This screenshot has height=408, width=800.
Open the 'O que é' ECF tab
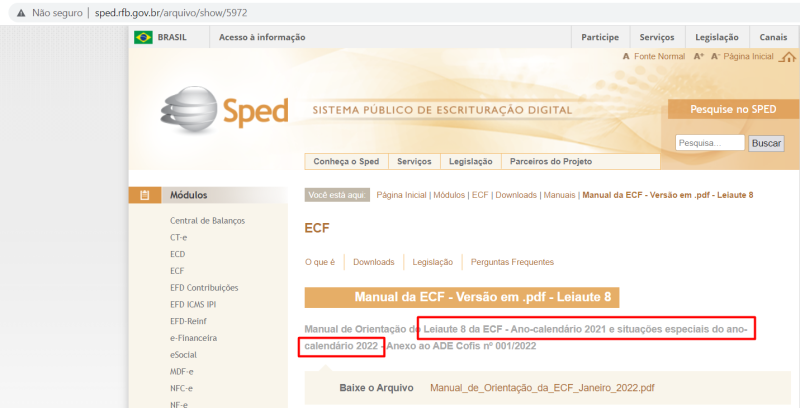tap(320, 262)
